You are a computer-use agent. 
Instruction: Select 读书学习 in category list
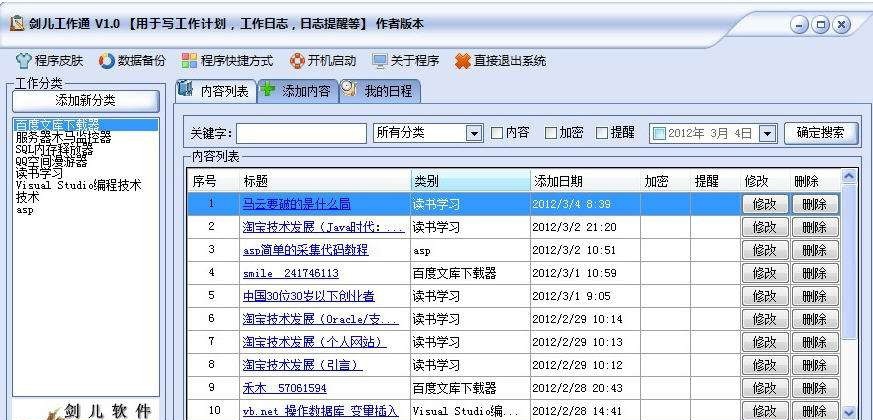point(39,173)
